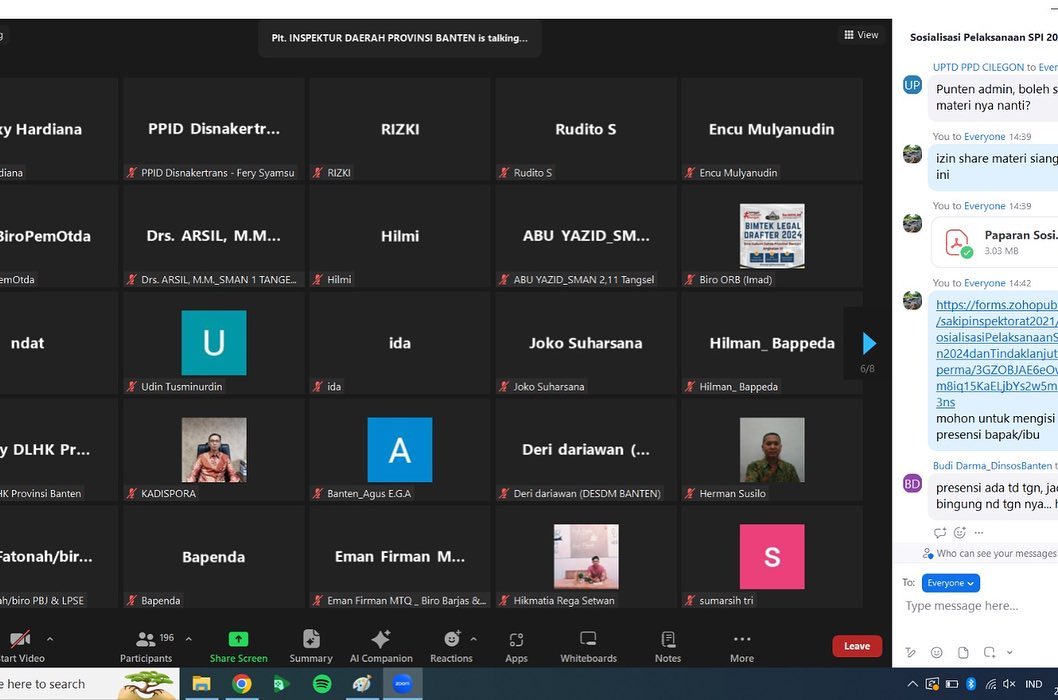This screenshot has height=700, width=1058.
Task: Click the Share Screen button
Action: 238,645
